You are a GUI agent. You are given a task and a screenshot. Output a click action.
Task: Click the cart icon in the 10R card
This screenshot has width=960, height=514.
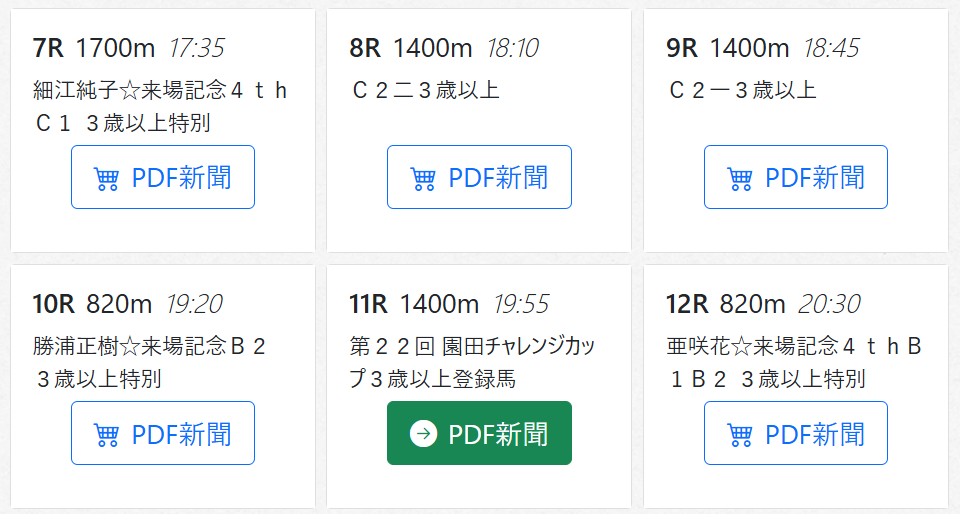(x=106, y=434)
